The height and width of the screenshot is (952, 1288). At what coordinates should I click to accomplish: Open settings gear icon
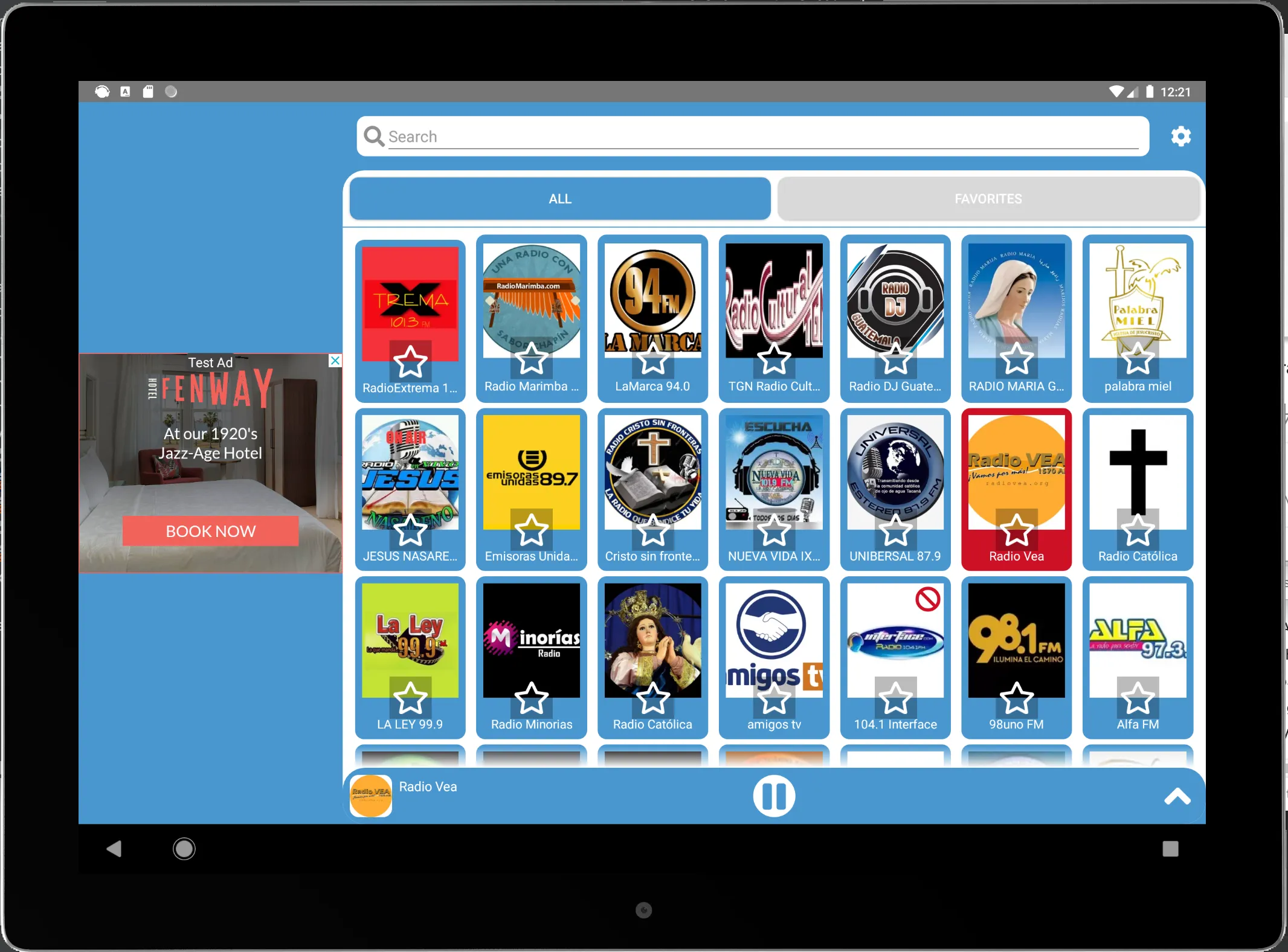(1181, 137)
